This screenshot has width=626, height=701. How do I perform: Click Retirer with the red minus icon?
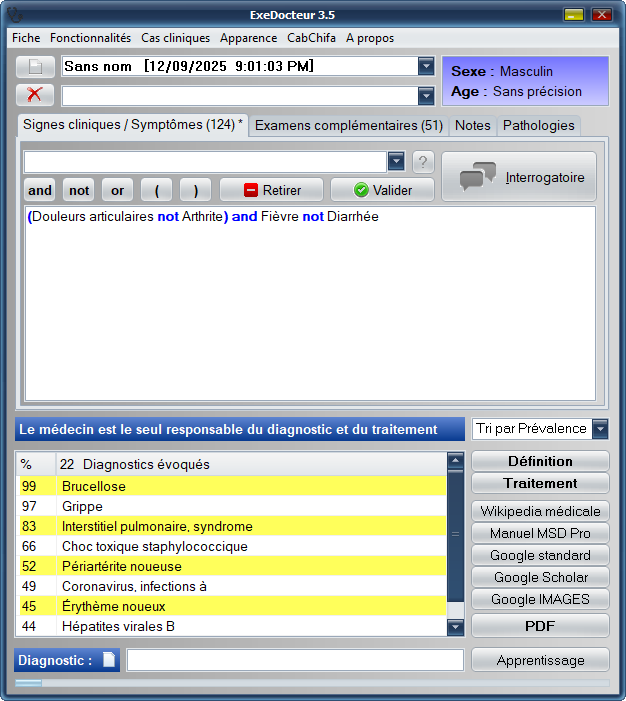pyautogui.click(x=272, y=190)
